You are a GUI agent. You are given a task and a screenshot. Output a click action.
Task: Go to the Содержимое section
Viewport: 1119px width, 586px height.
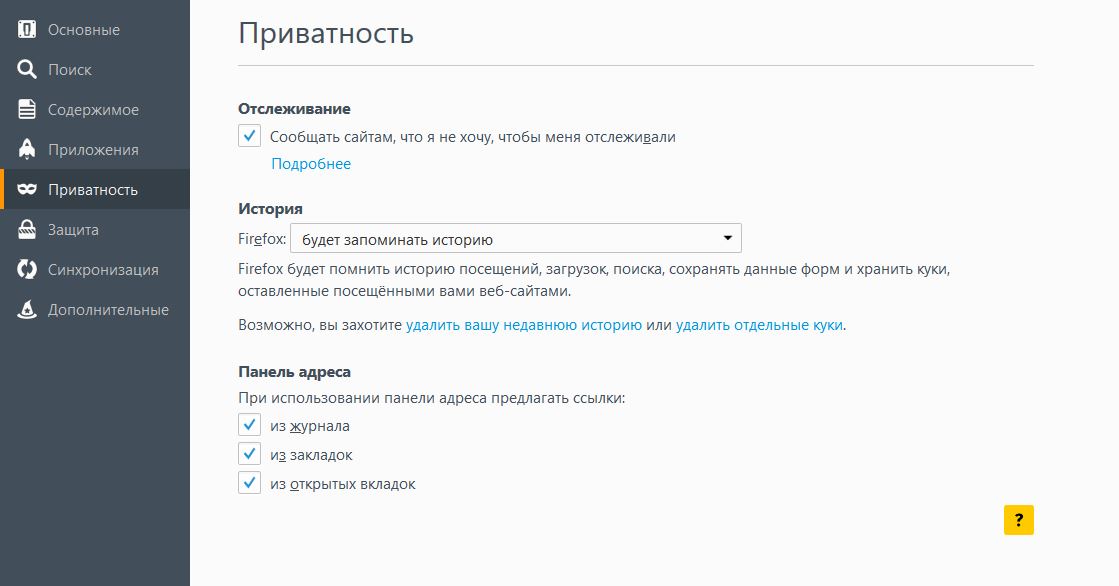tap(93, 110)
